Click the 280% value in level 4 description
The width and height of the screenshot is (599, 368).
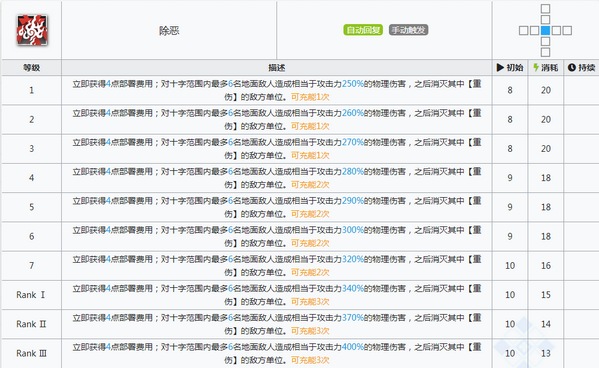[x=353, y=171]
